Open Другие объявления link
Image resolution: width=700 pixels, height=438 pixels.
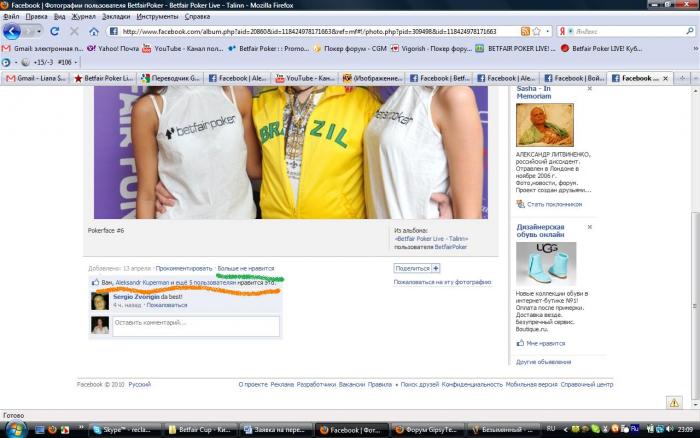click(543, 362)
